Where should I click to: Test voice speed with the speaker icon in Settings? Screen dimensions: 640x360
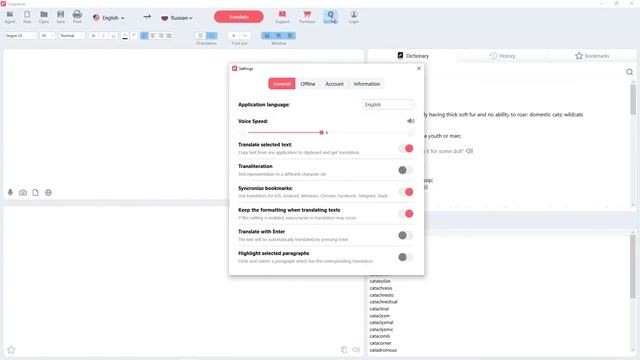[x=411, y=121]
